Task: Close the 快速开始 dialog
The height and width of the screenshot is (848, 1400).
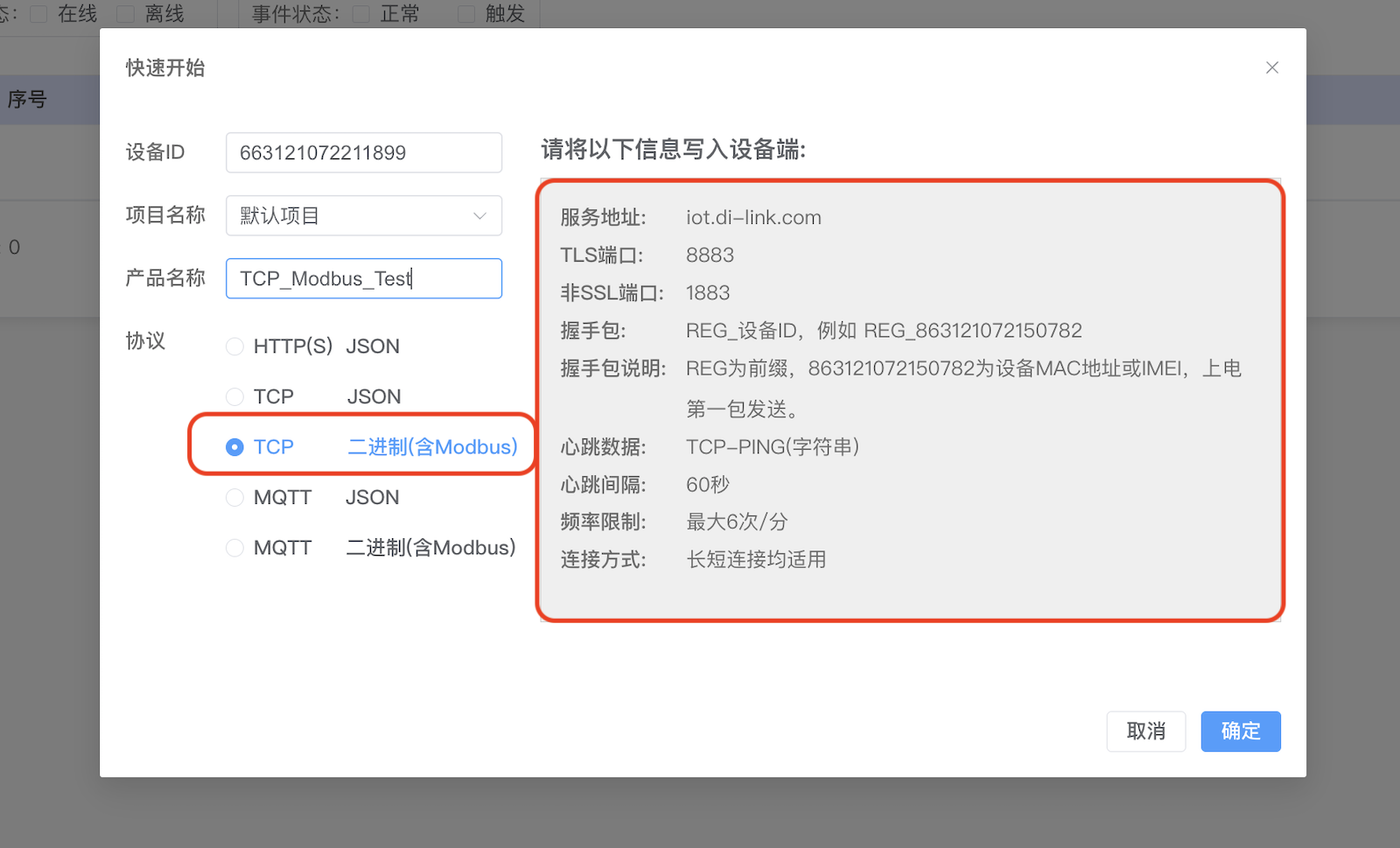Action: coord(1272,67)
